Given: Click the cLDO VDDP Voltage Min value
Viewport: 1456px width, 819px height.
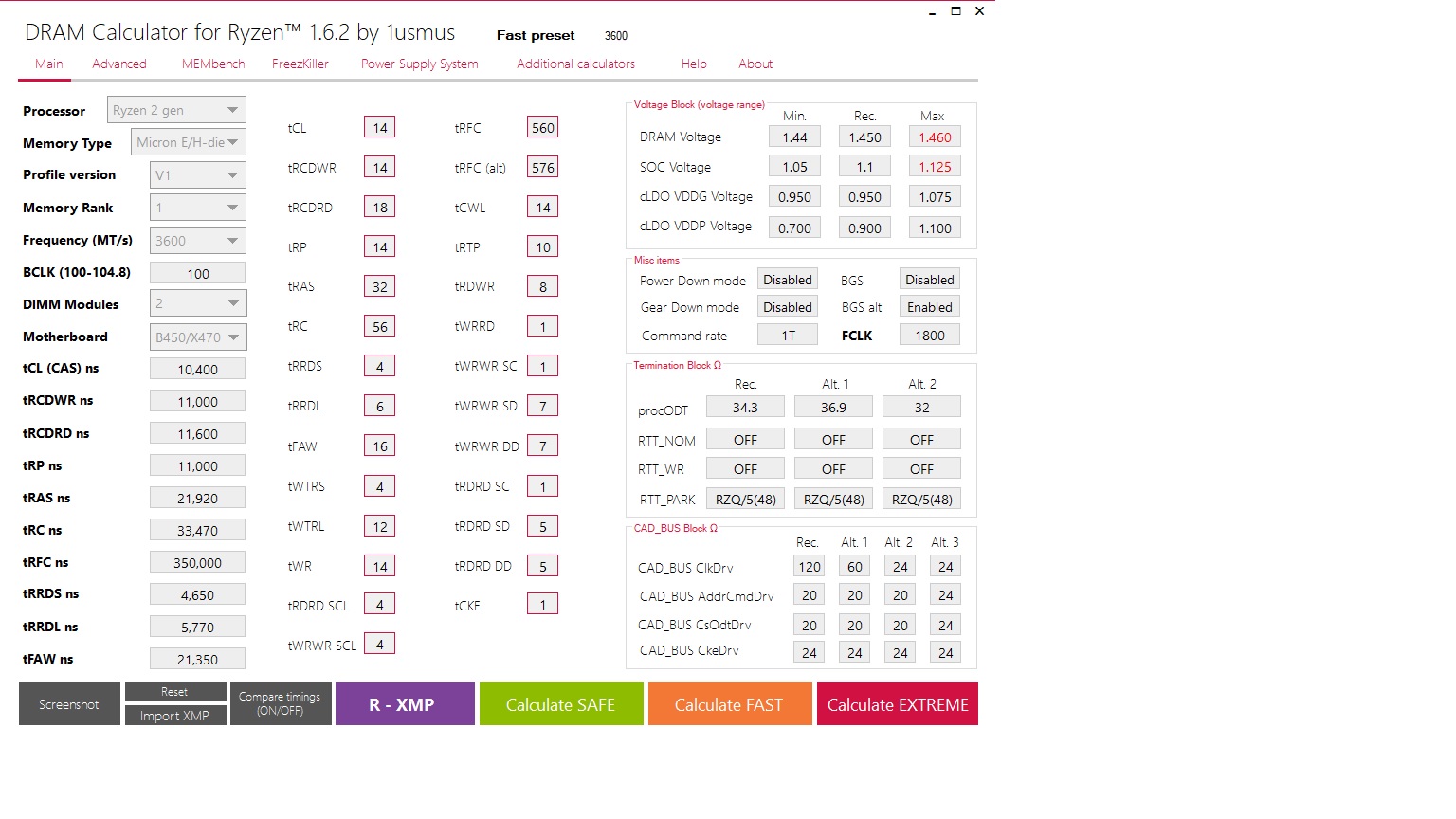Looking at the screenshot, I should coord(794,227).
